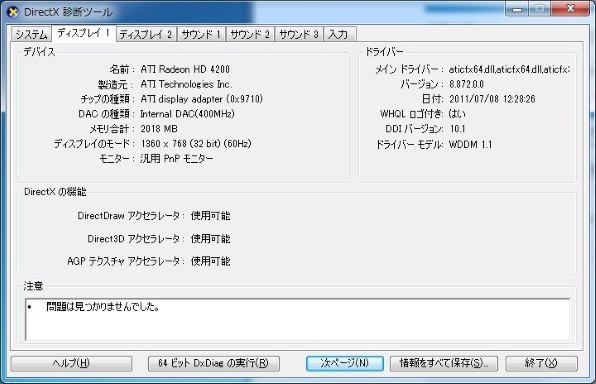Image resolution: width=596 pixels, height=384 pixels.
Task: Click the WHOL ロゴ付き value はい
Action: tap(457, 114)
